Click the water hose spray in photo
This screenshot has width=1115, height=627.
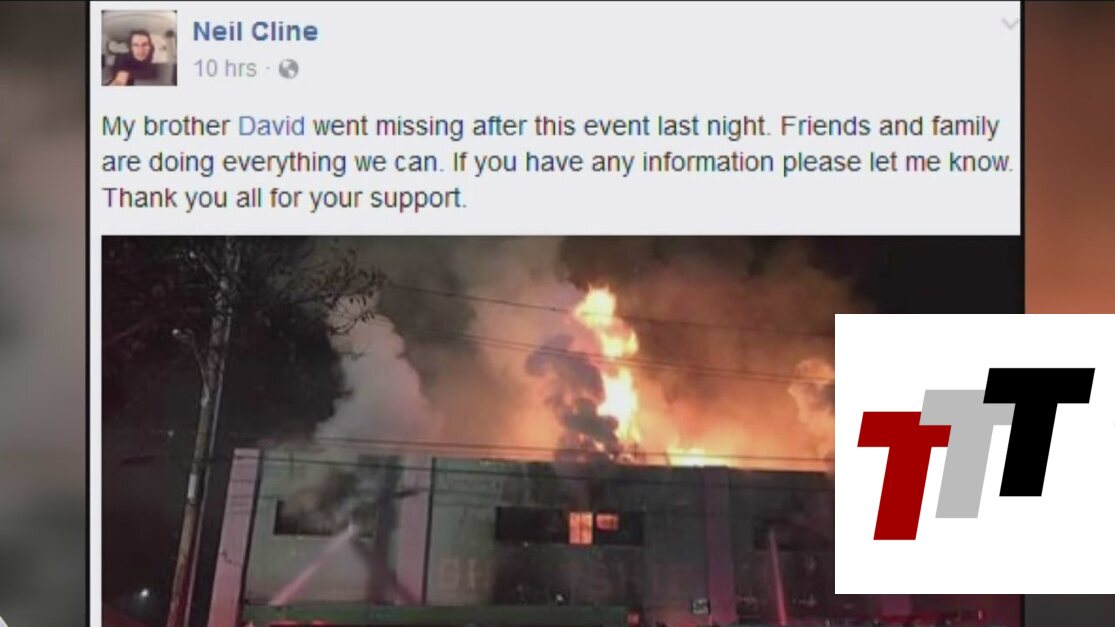[313, 565]
